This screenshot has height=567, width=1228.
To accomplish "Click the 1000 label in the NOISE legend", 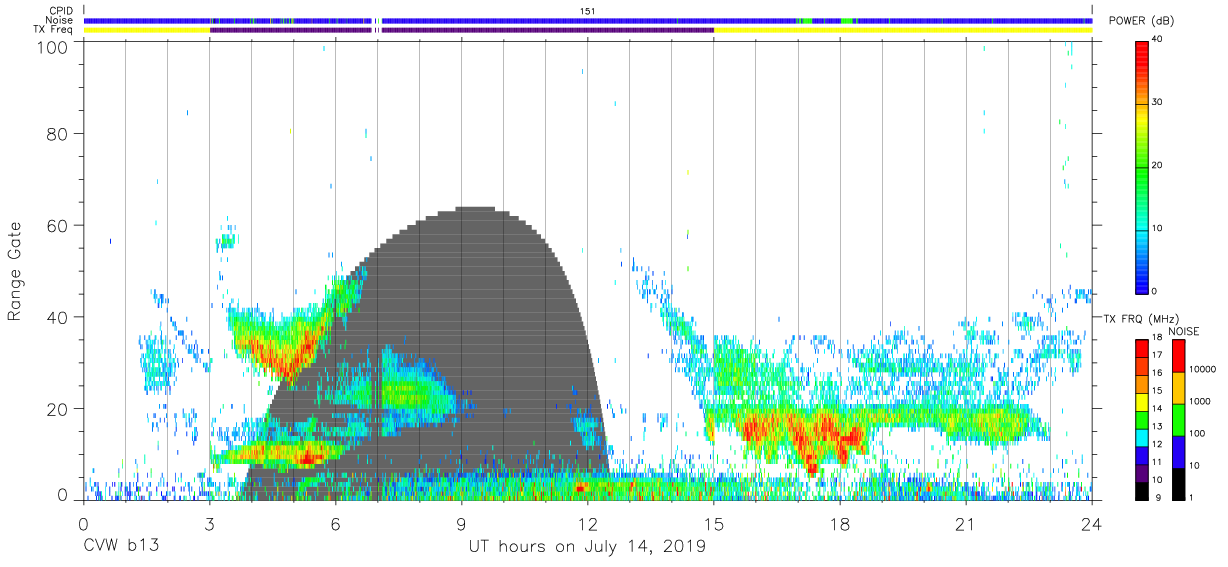I will tap(1201, 401).
